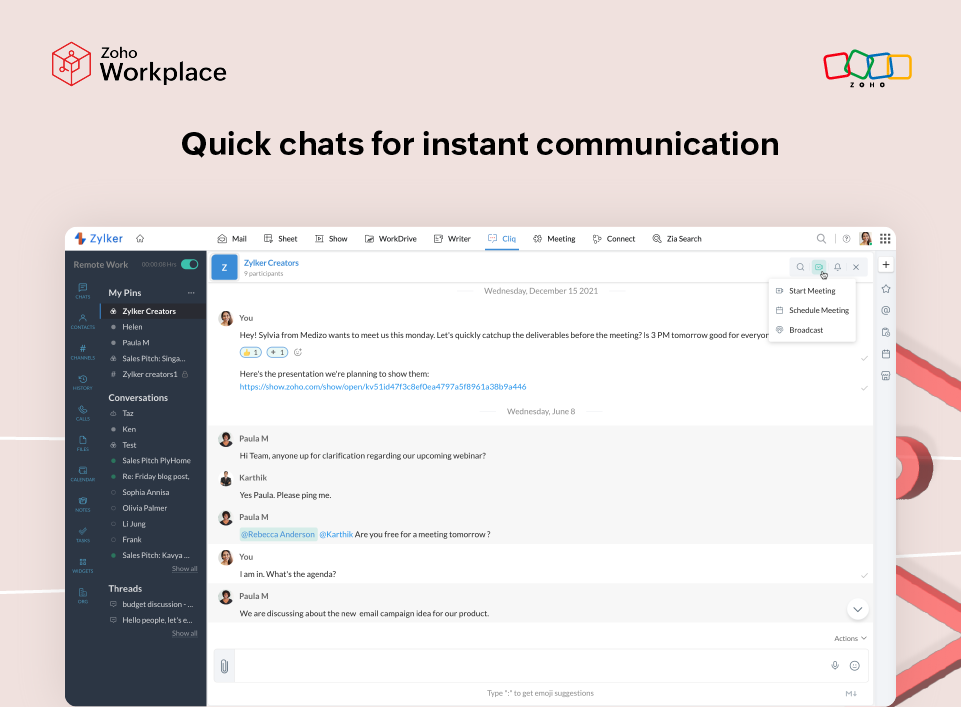Open the Actions dropdown above the message box
Image resolution: width=961 pixels, height=707 pixels.
(x=848, y=637)
